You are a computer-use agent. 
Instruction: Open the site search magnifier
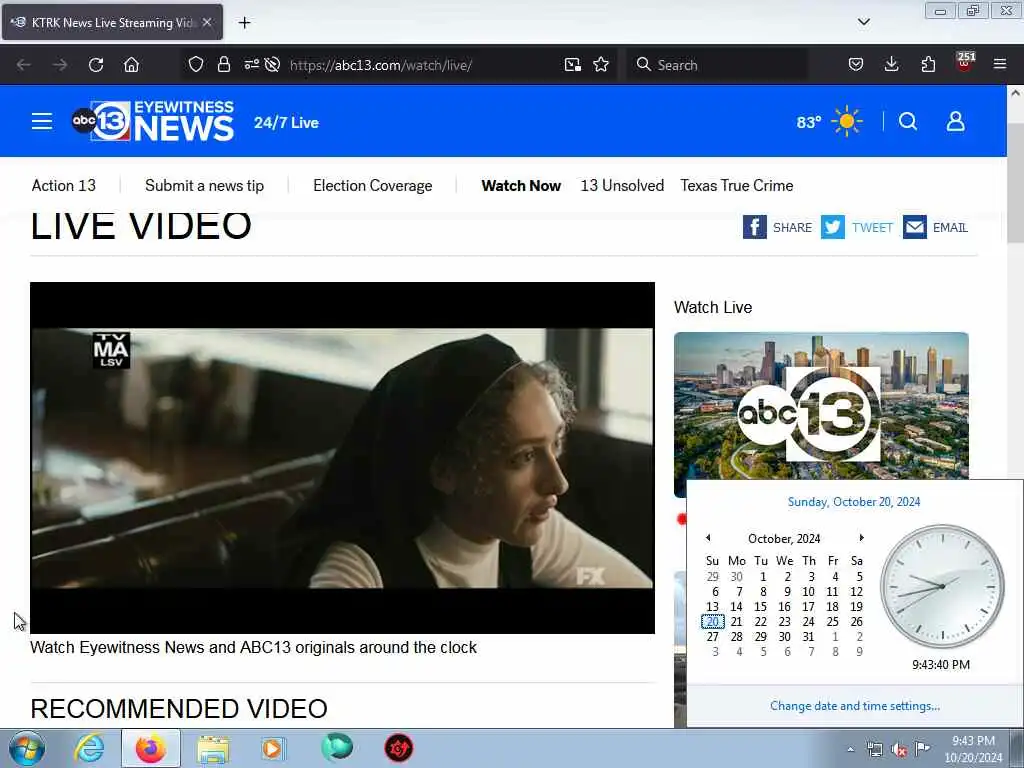pyautogui.click(x=908, y=121)
